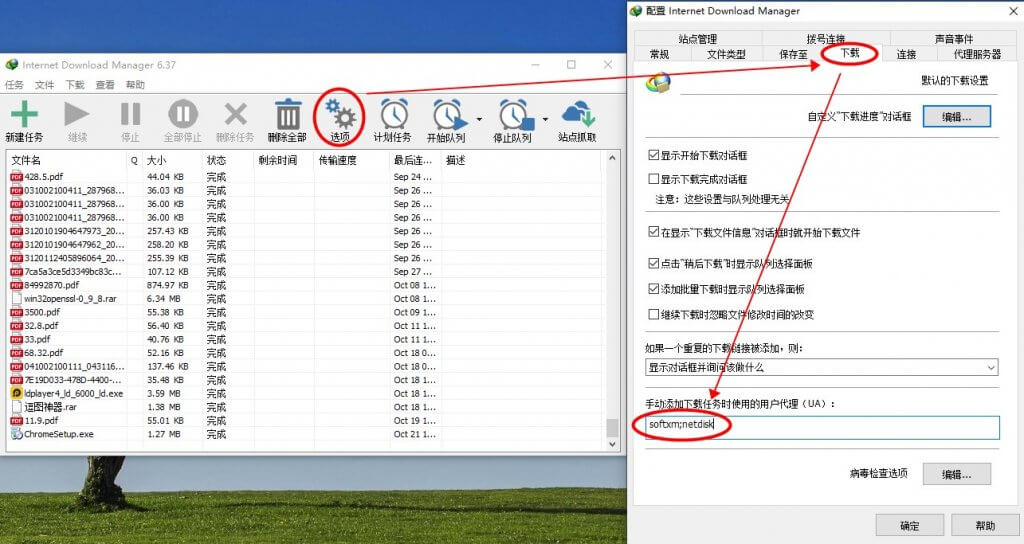This screenshot has height=544, width=1024.
Task: Open the 下载 menu in main window
Action: (75, 84)
